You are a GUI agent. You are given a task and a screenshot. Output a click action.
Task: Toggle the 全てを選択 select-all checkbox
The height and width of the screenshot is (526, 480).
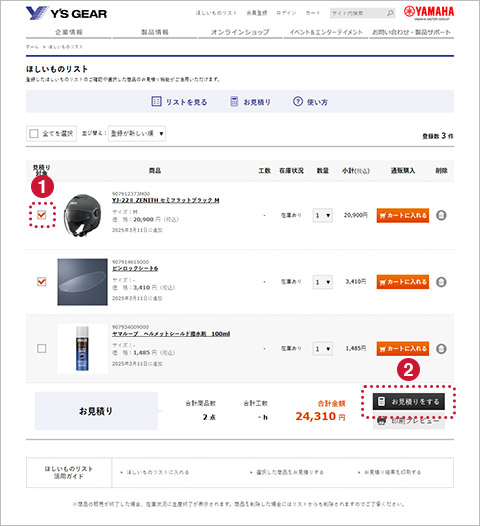coord(34,134)
